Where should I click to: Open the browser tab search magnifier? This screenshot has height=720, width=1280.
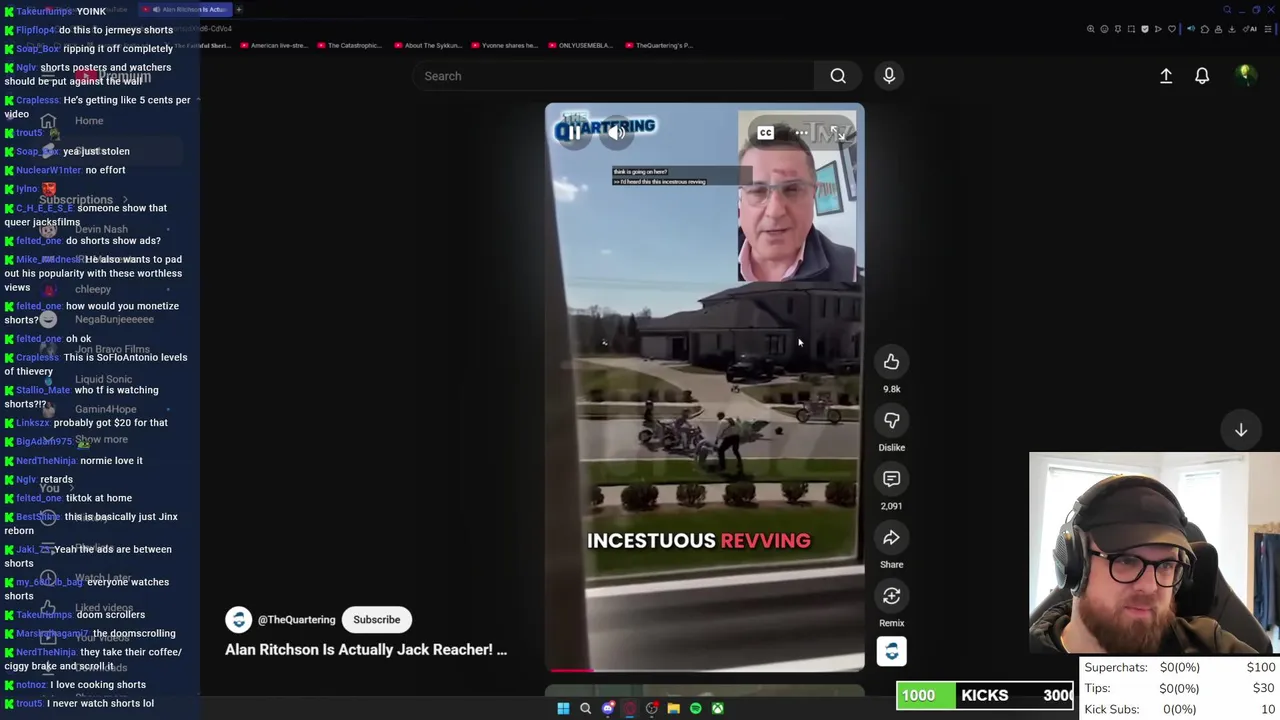click(x=1227, y=10)
